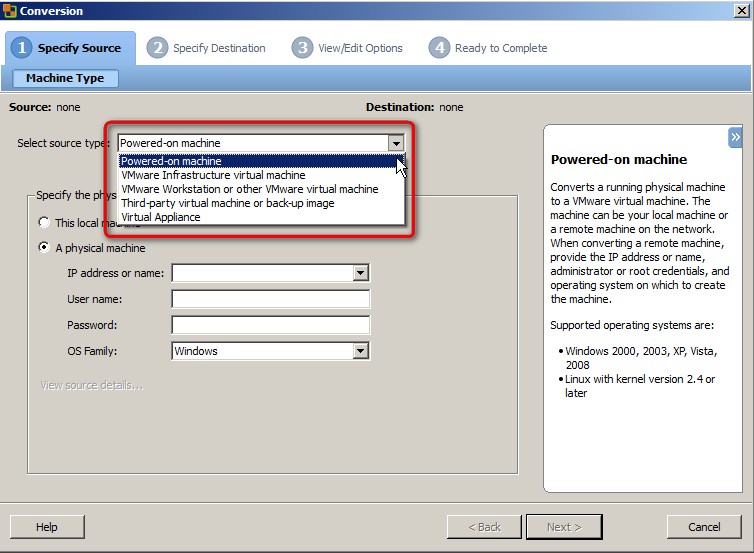The image size is (754, 553).
Task: Expand the IP address or name dropdown arrow
Action: click(360, 273)
